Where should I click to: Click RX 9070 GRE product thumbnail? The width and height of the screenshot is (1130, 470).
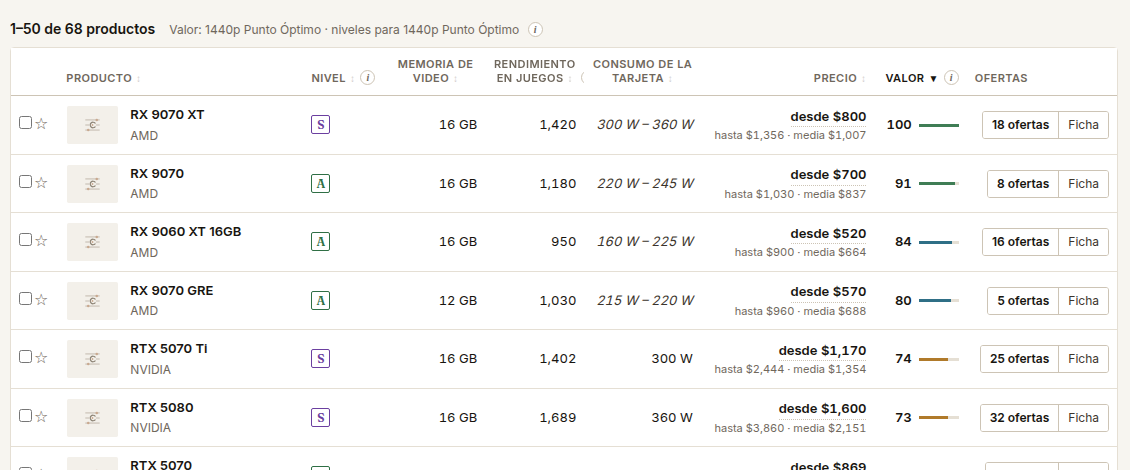(x=92, y=301)
